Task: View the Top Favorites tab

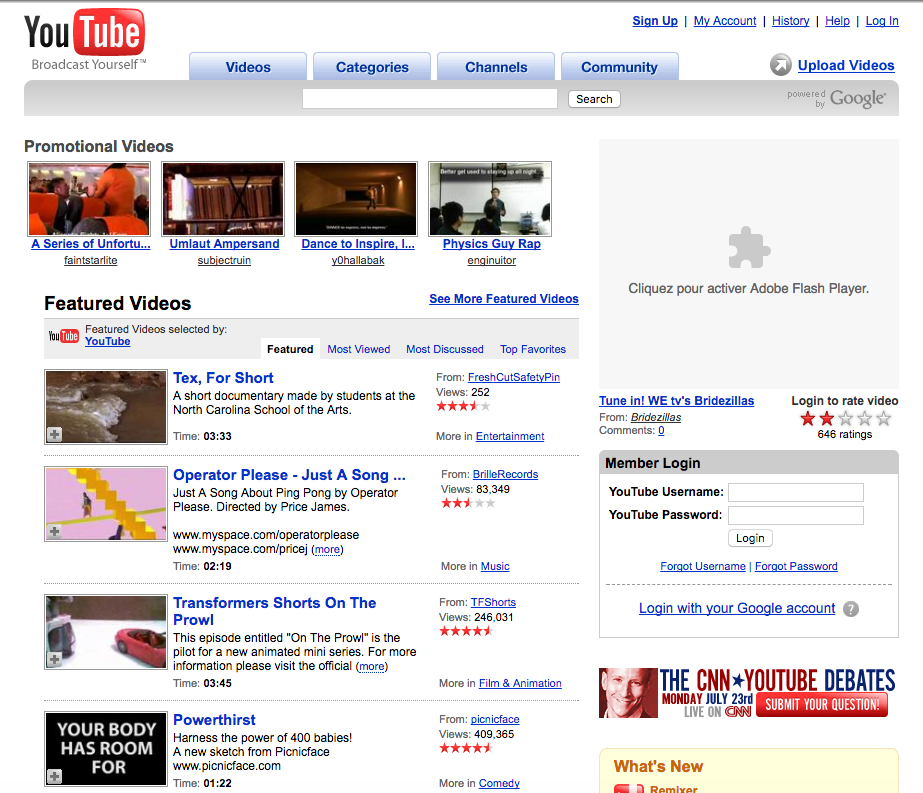Action: [x=532, y=349]
